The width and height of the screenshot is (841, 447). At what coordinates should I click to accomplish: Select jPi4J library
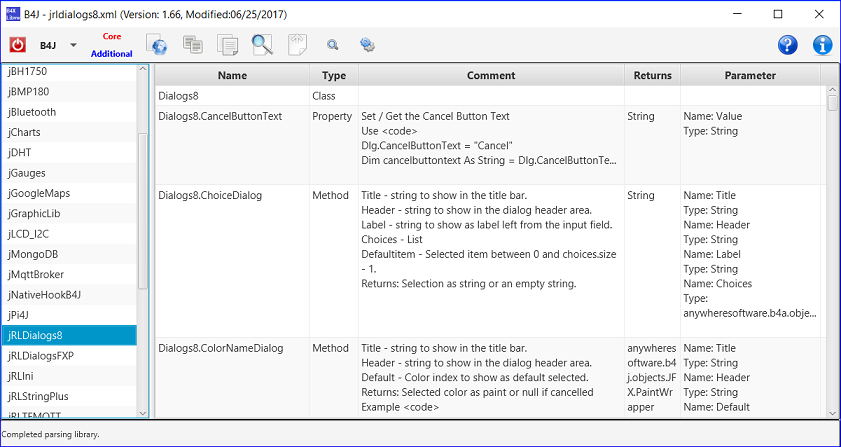pyautogui.click(x=69, y=315)
